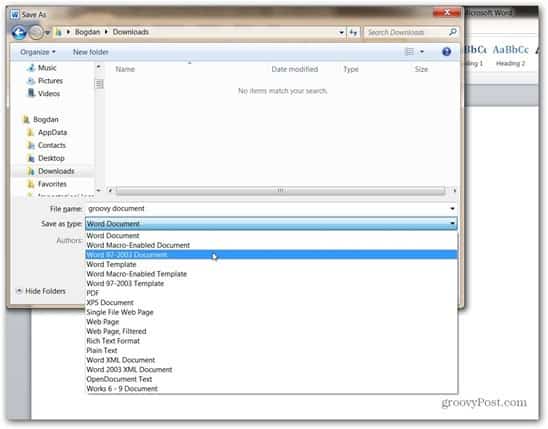The image size is (548, 429).
Task: Choose Word XML Document option
Action: pos(271,360)
